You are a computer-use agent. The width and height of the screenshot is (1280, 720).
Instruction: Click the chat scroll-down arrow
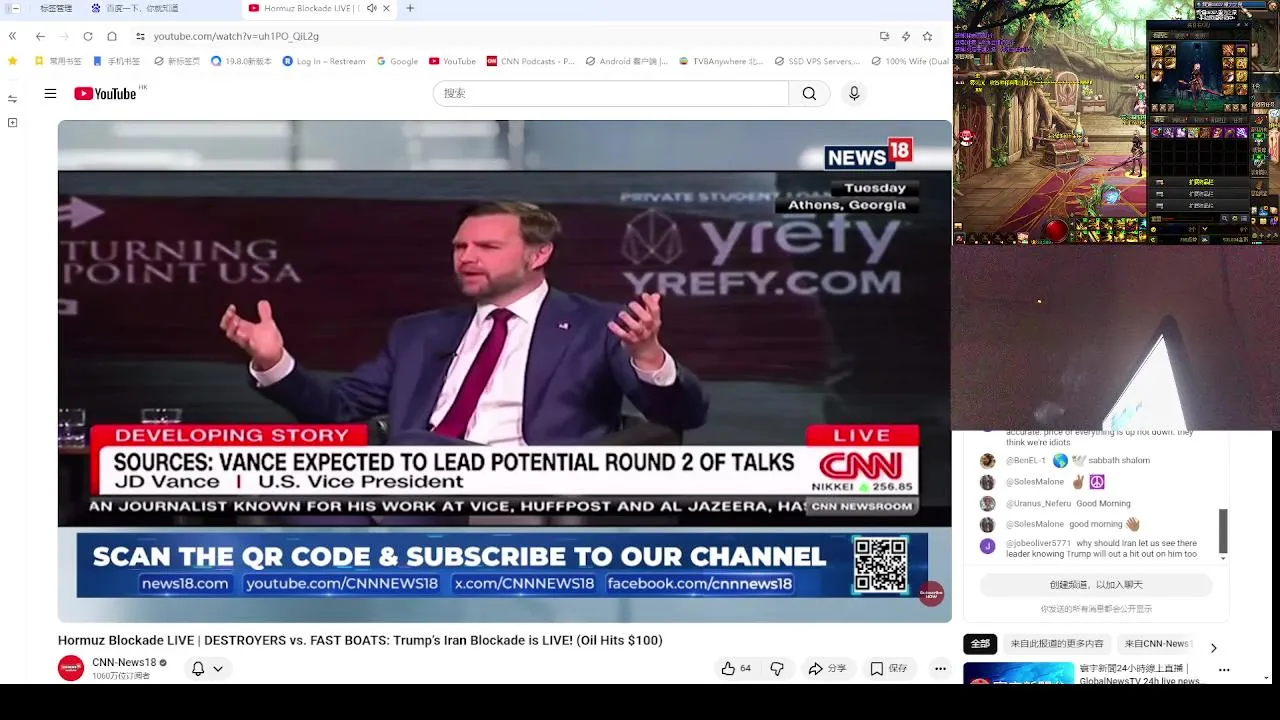pos(1222,560)
